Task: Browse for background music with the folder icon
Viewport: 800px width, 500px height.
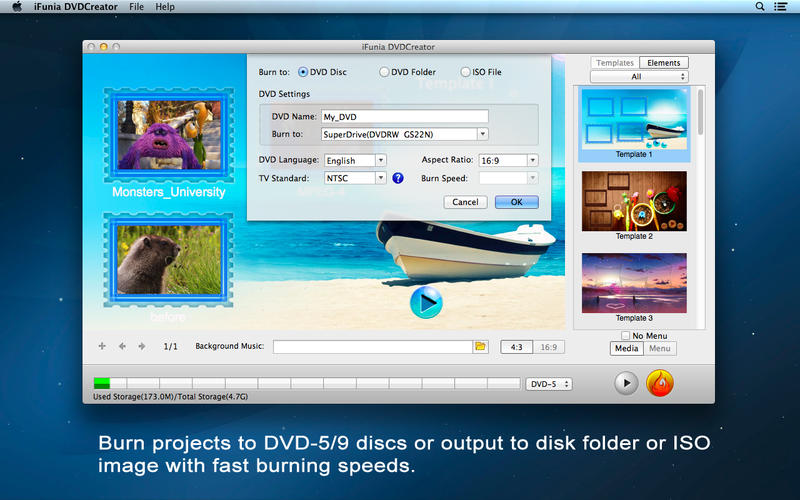Action: click(x=480, y=346)
